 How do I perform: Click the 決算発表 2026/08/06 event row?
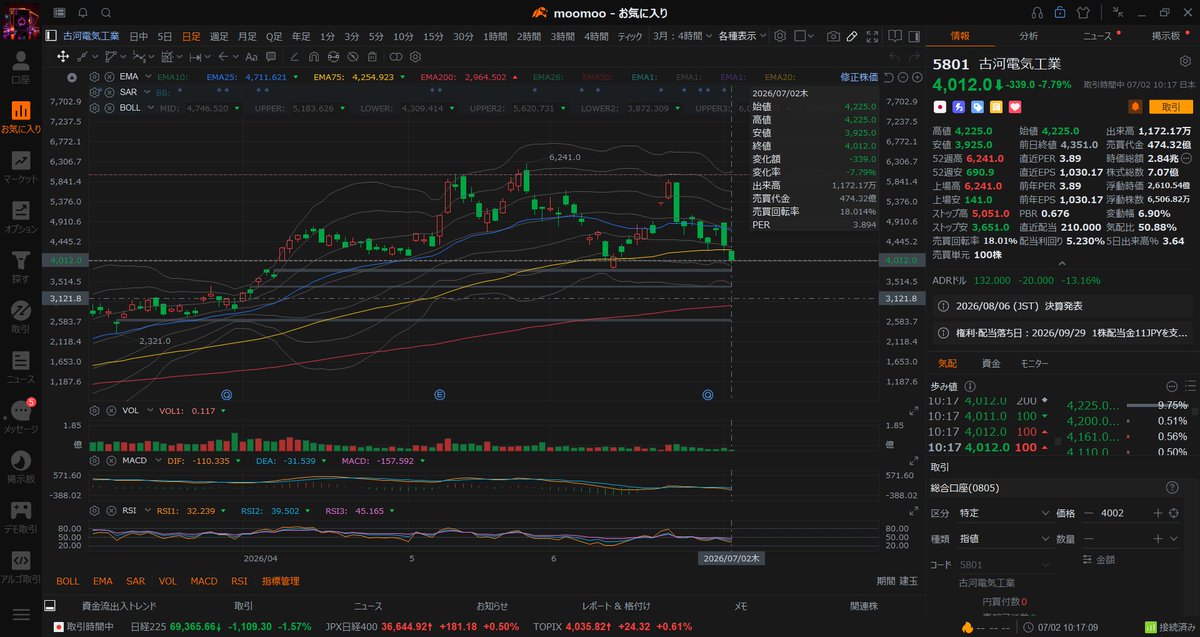tap(1062, 305)
